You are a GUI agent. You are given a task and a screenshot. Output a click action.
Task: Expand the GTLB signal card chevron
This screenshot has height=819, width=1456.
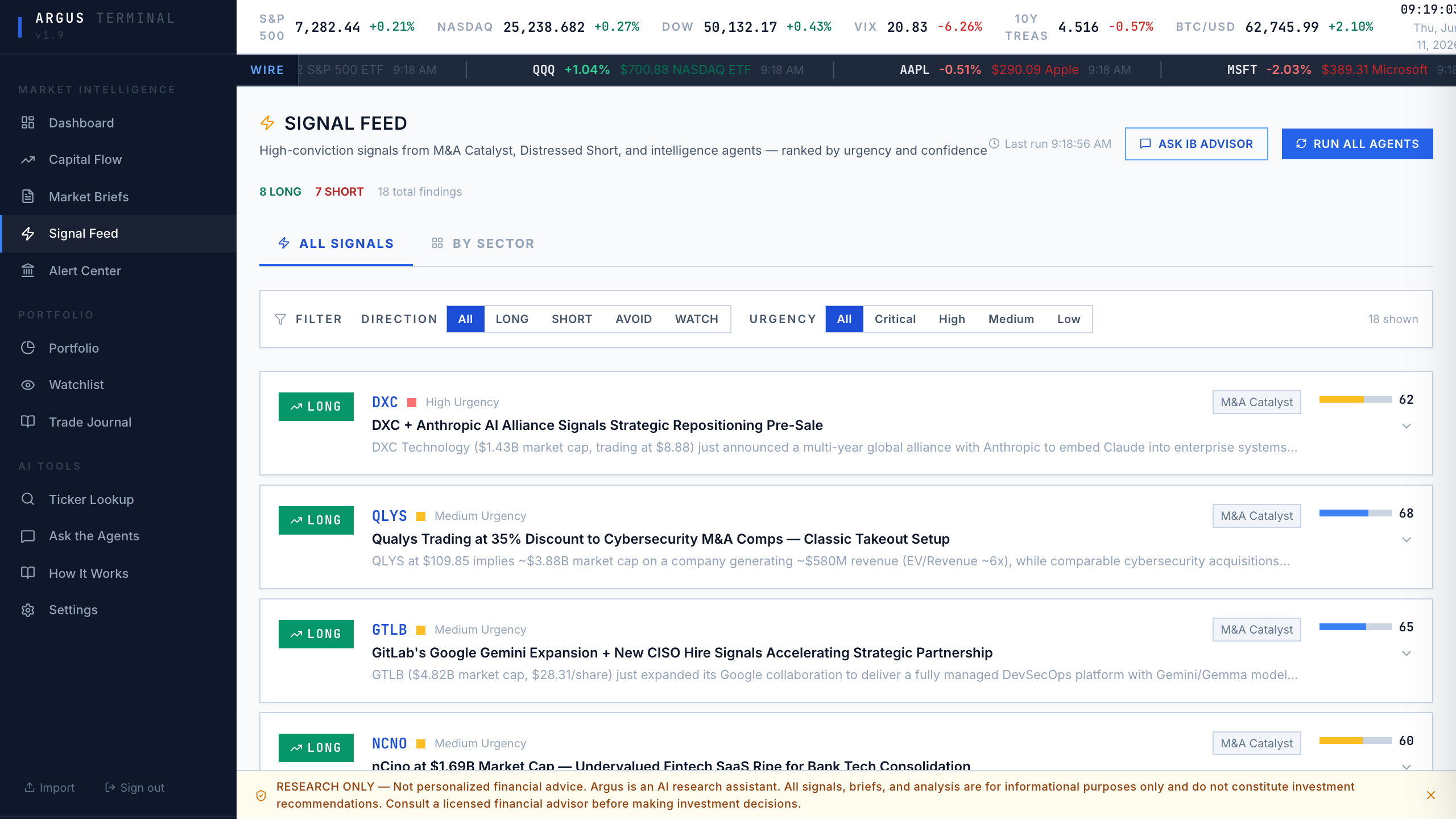pos(1407,653)
